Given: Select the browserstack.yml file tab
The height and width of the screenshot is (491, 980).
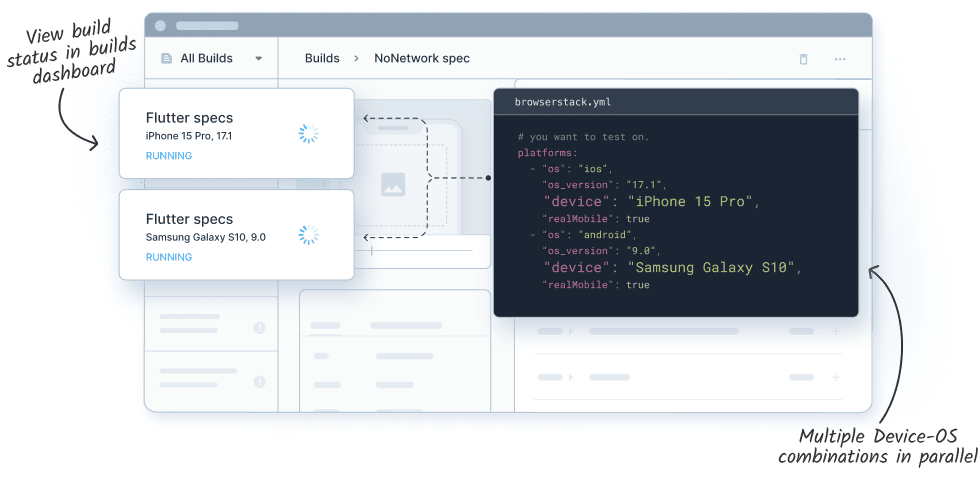Looking at the screenshot, I should pos(562,102).
